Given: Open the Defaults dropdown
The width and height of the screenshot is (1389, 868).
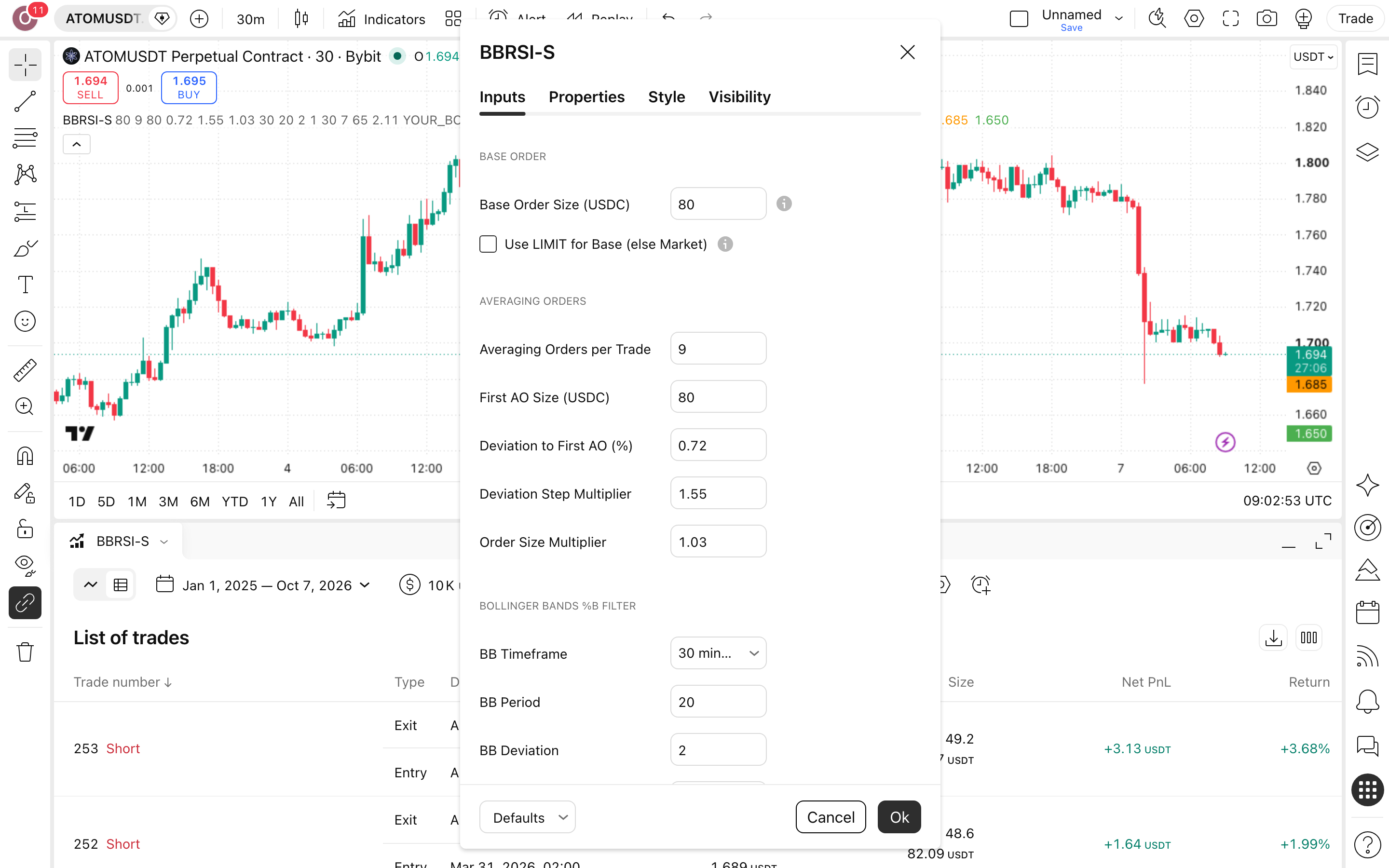Looking at the screenshot, I should coord(528,817).
